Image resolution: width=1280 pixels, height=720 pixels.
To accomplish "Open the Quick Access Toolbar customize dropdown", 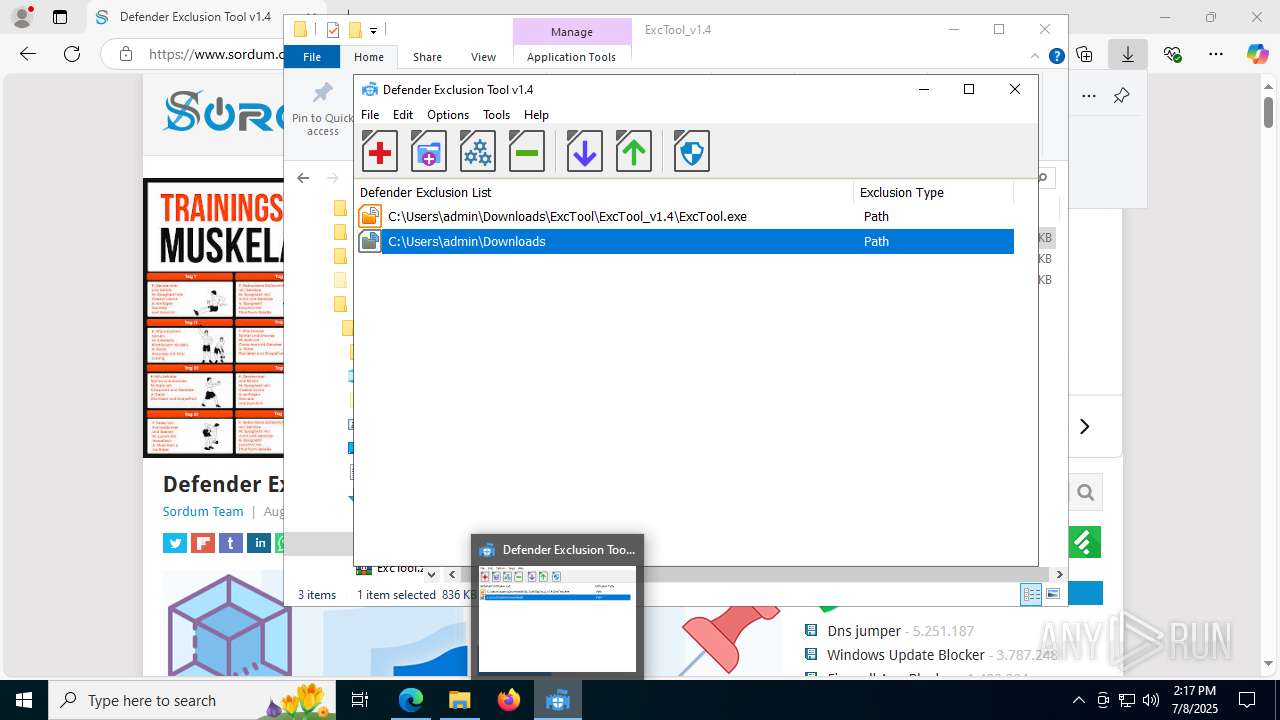I will pos(373,31).
